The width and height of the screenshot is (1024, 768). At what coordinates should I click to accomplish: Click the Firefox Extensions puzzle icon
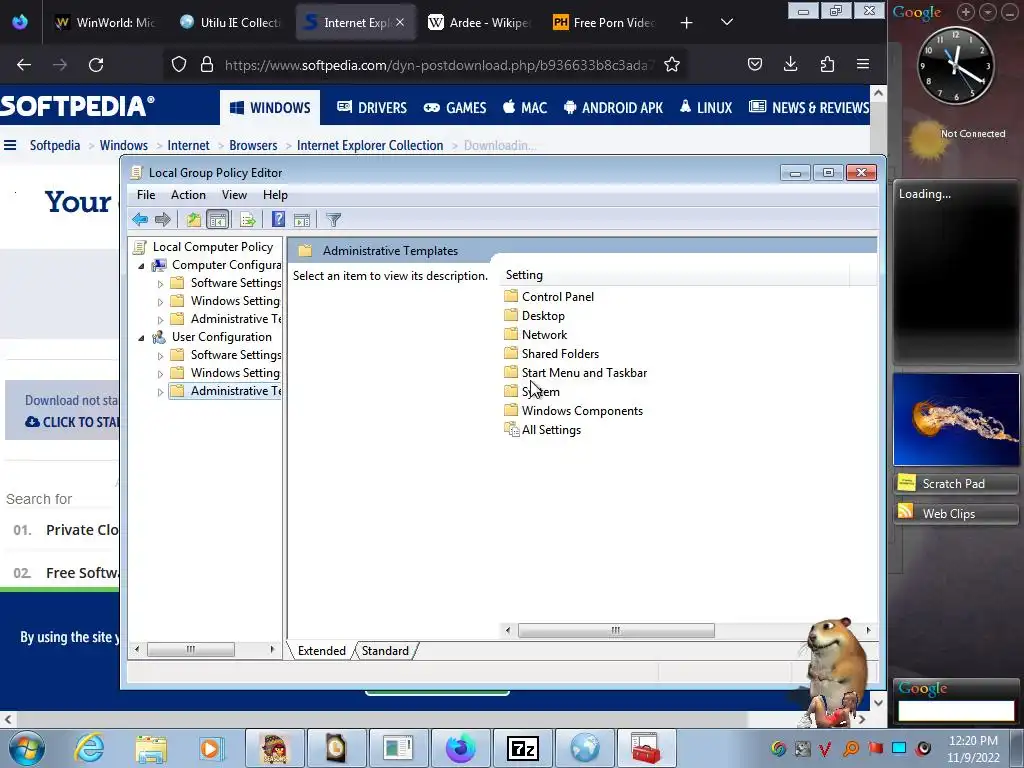click(x=827, y=64)
